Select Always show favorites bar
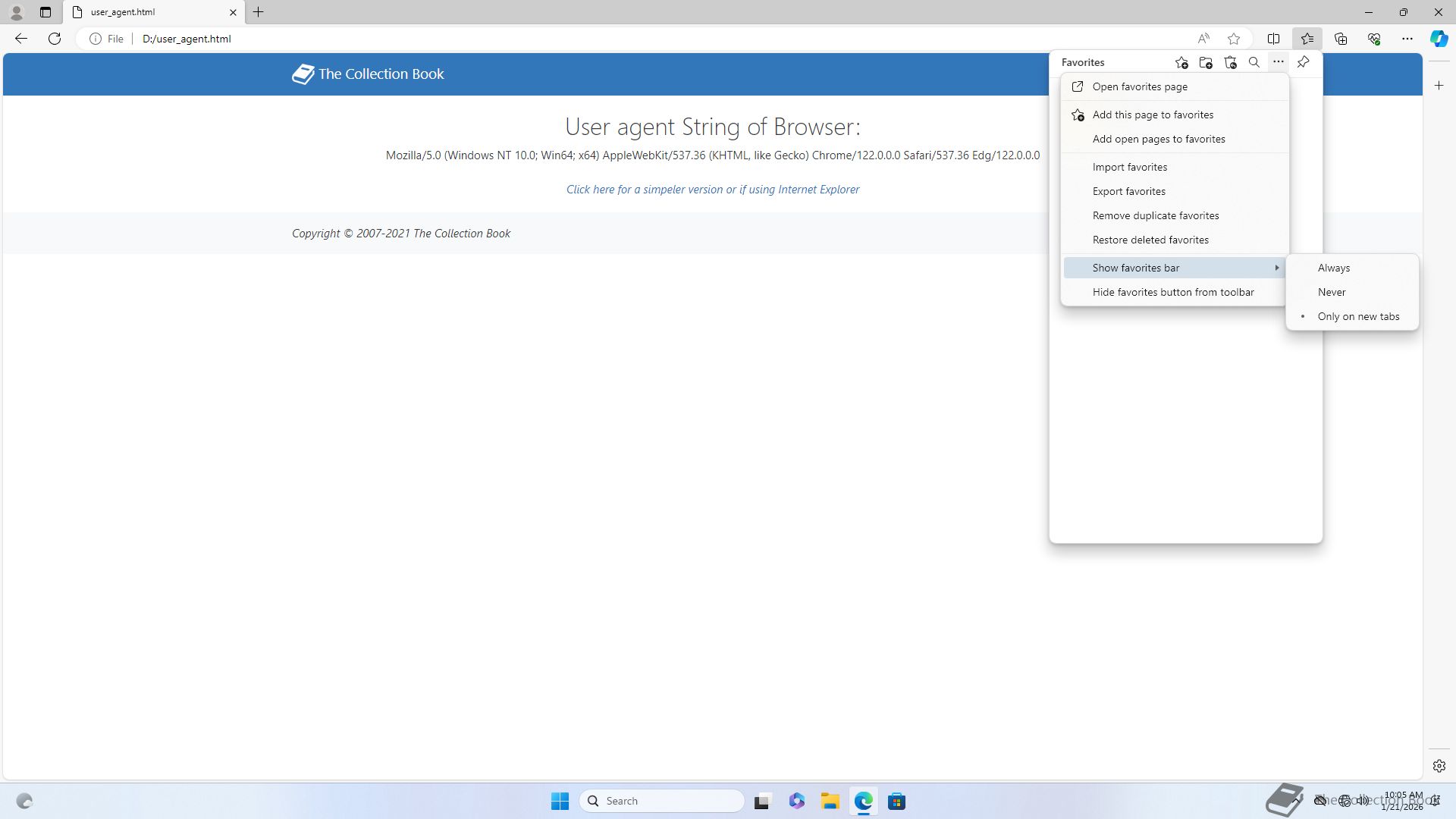Viewport: 1456px width, 819px height. [x=1334, y=268]
